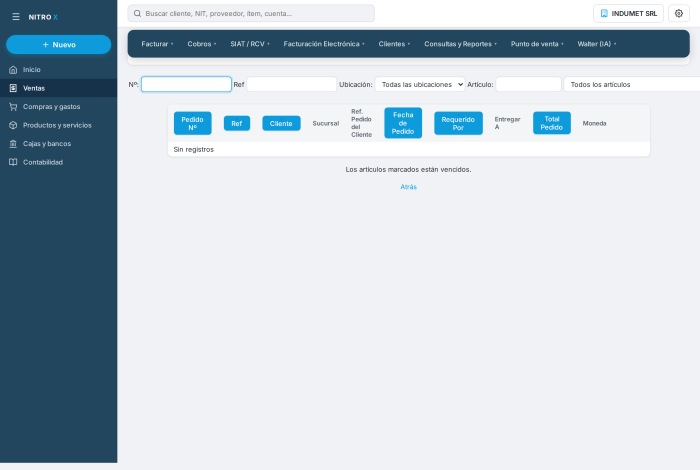Focus the Artículo input field

click(529, 84)
